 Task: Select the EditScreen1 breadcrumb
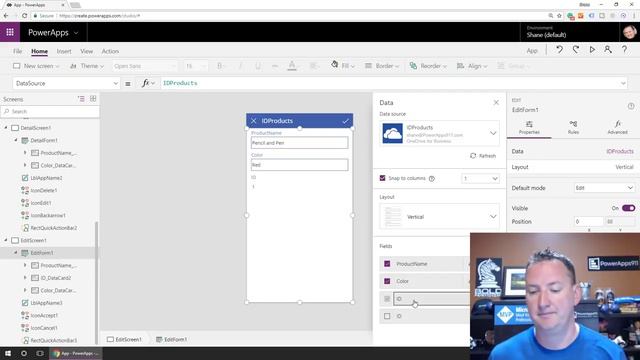(x=124, y=339)
